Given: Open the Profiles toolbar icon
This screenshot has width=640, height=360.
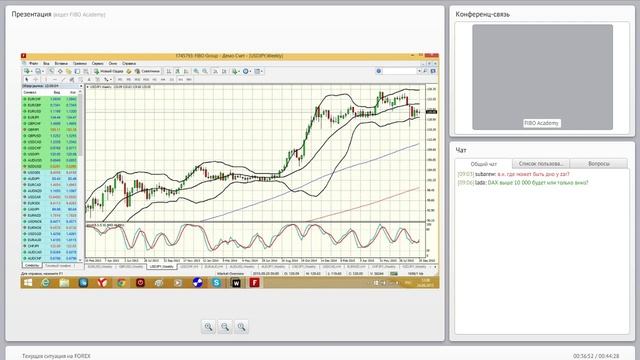Looking at the screenshot, I should coord(38,71).
